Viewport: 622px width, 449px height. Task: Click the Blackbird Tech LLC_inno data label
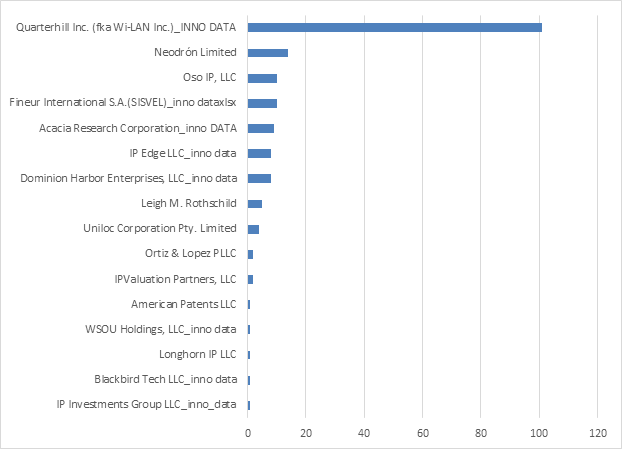point(165,380)
